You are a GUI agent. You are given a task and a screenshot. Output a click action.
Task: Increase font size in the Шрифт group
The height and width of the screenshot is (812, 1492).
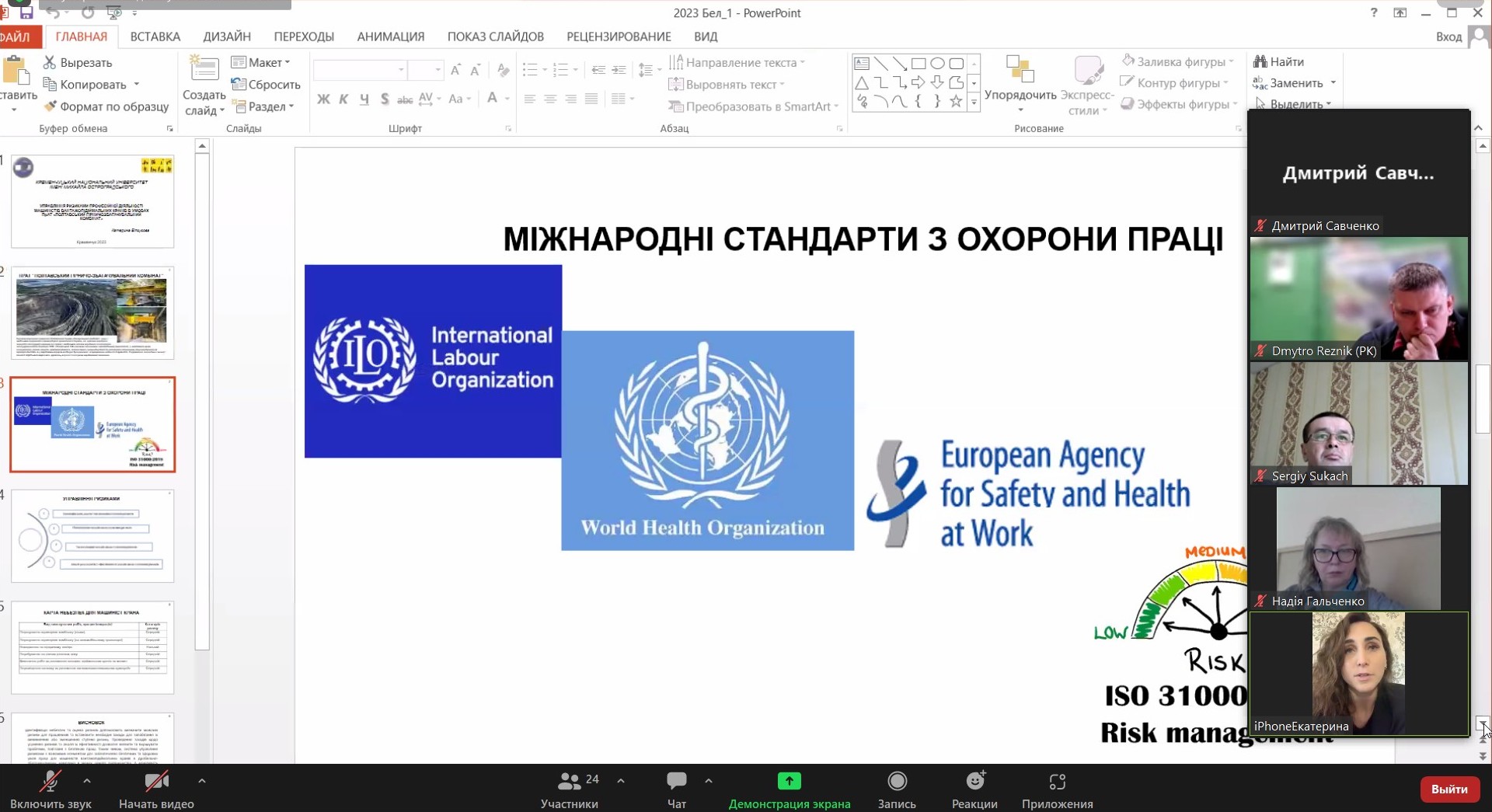(455, 70)
